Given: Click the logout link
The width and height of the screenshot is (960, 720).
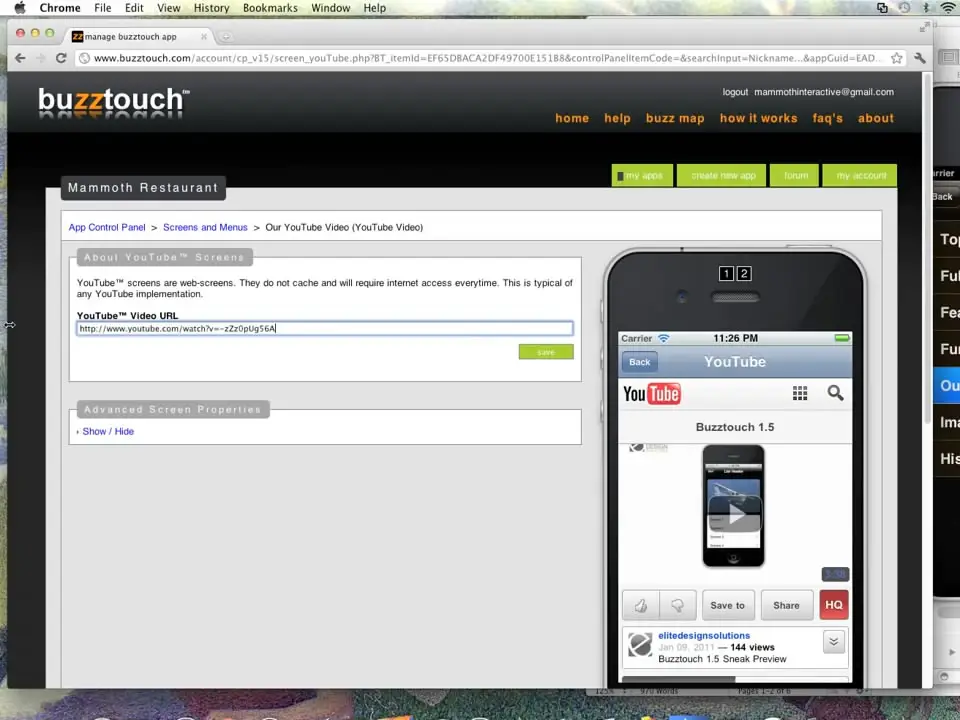Looking at the screenshot, I should 735,92.
